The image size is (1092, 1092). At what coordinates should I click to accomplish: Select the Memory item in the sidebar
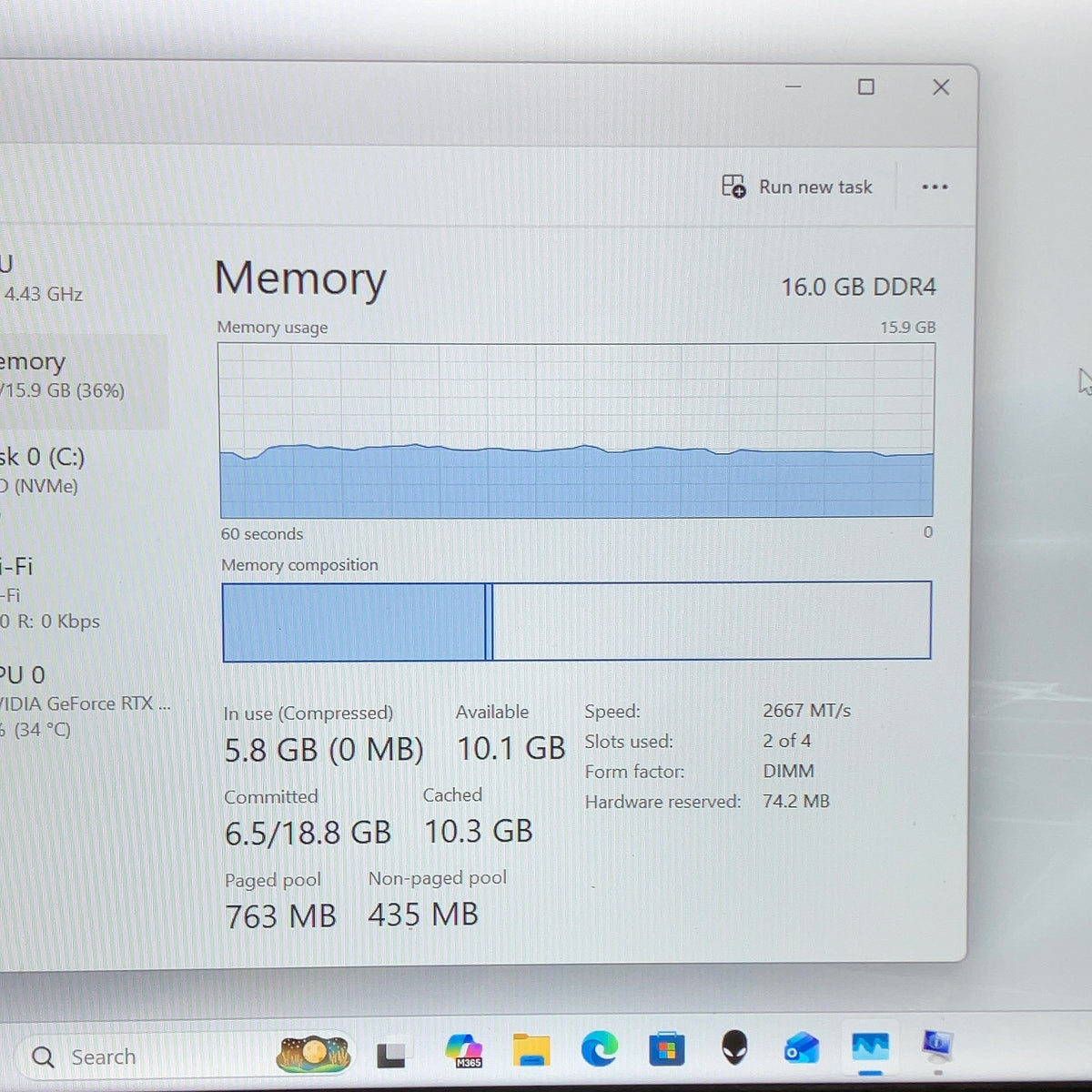coord(84,380)
